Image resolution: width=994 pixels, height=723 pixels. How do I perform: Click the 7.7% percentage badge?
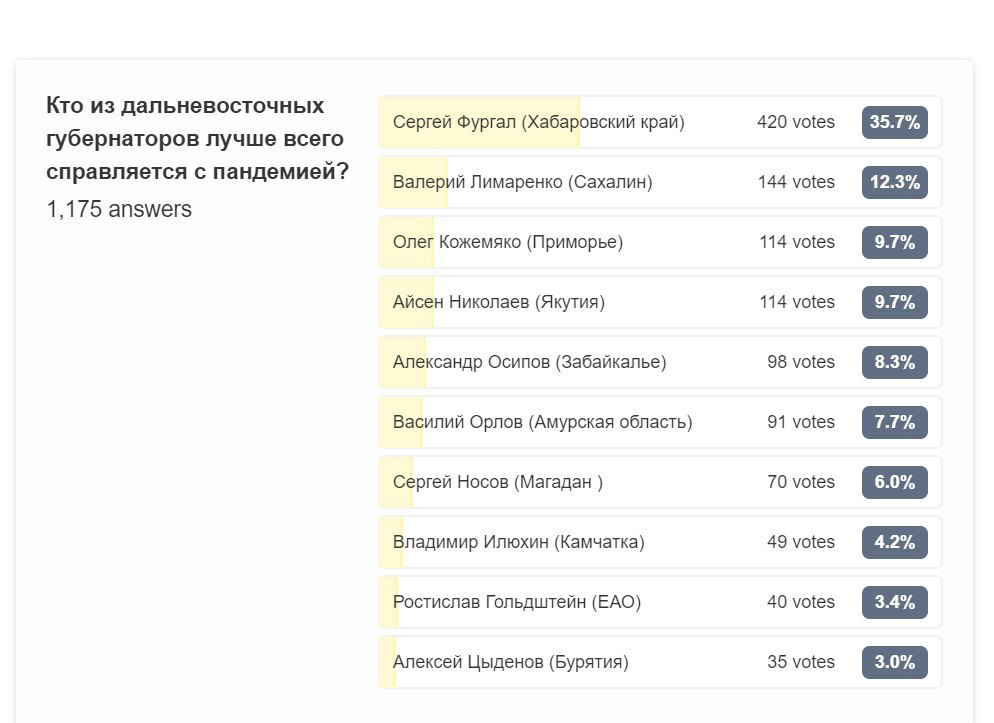[894, 422]
